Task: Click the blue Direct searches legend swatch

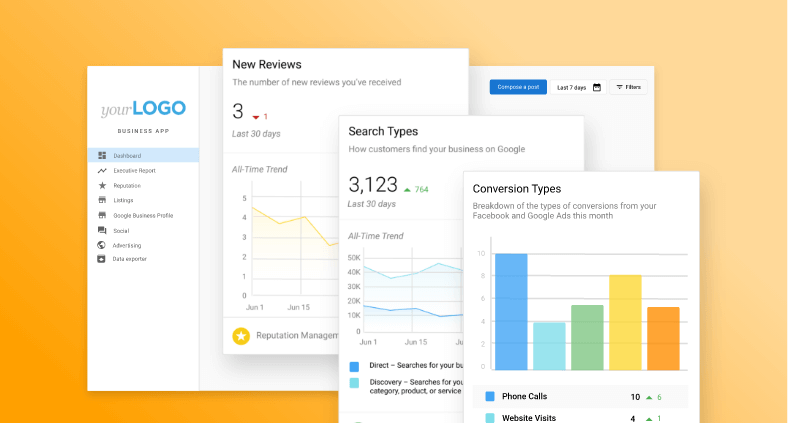Action: pos(355,366)
